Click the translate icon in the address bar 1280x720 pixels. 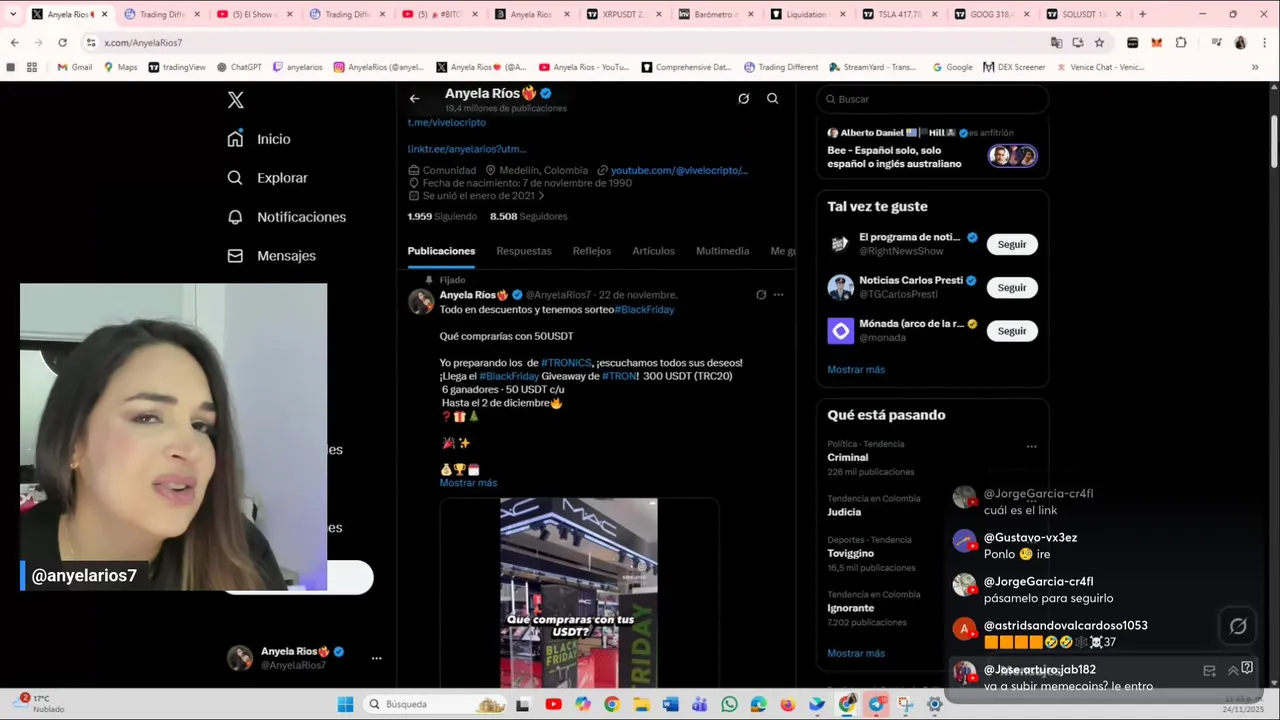1056,43
